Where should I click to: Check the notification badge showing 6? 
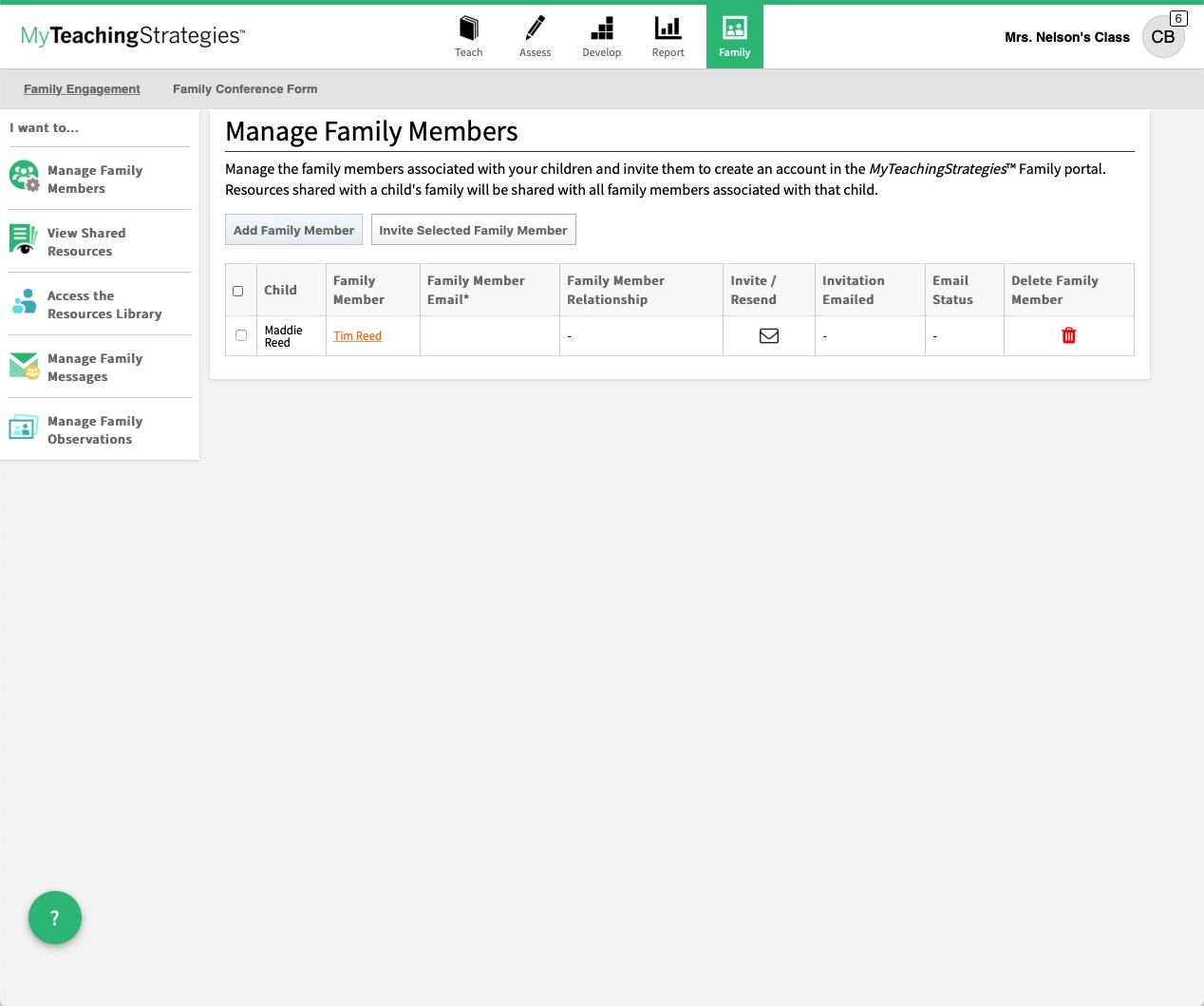click(x=1177, y=18)
